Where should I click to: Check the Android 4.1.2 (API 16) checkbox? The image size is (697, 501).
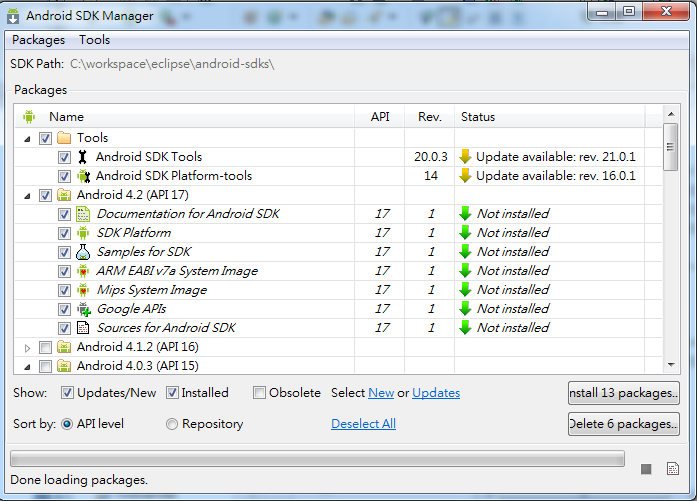pyautogui.click(x=45, y=347)
